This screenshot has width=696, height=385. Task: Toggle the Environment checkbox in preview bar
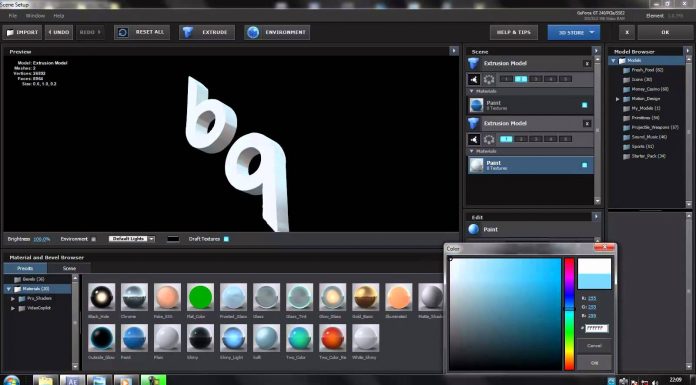(x=93, y=239)
